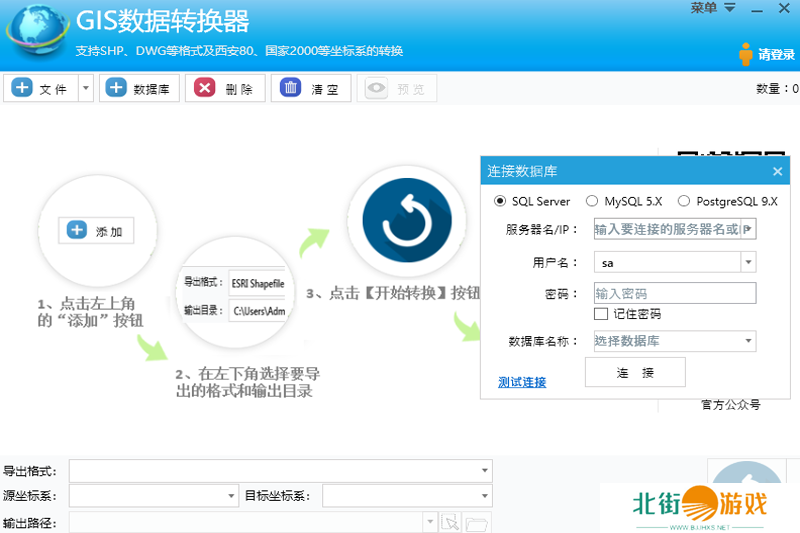The image size is (800, 533).
Task: Click the 测试连接 test connection link
Action: coord(522,382)
